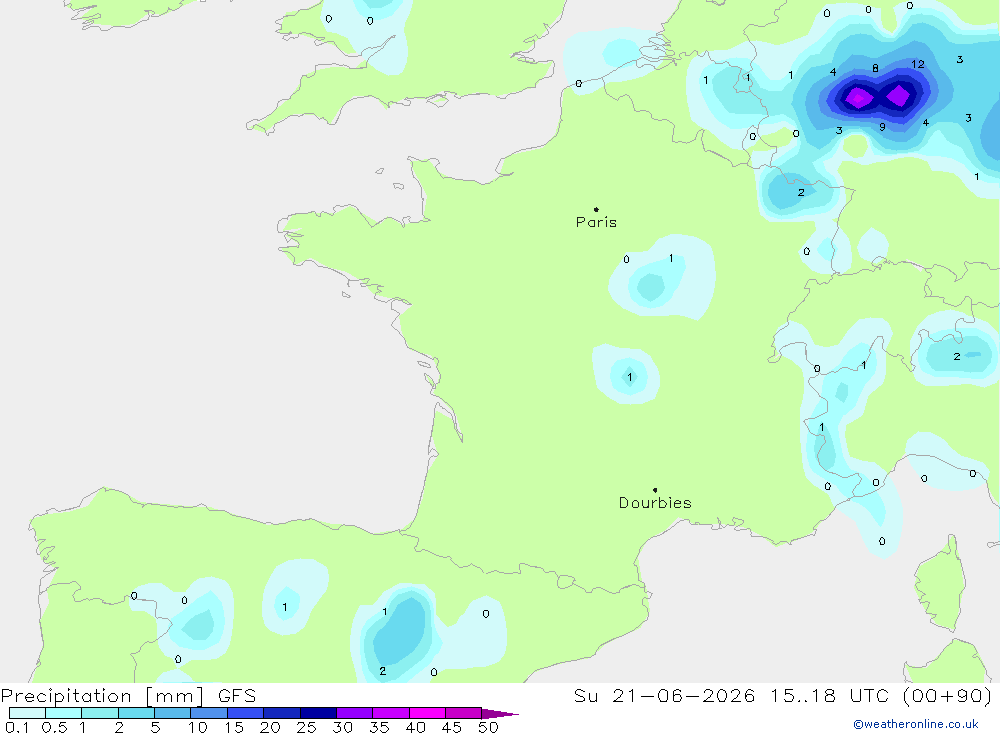The width and height of the screenshot is (1000, 733).
Task: Click the legend arrow tip above 50
Action: coord(500,714)
